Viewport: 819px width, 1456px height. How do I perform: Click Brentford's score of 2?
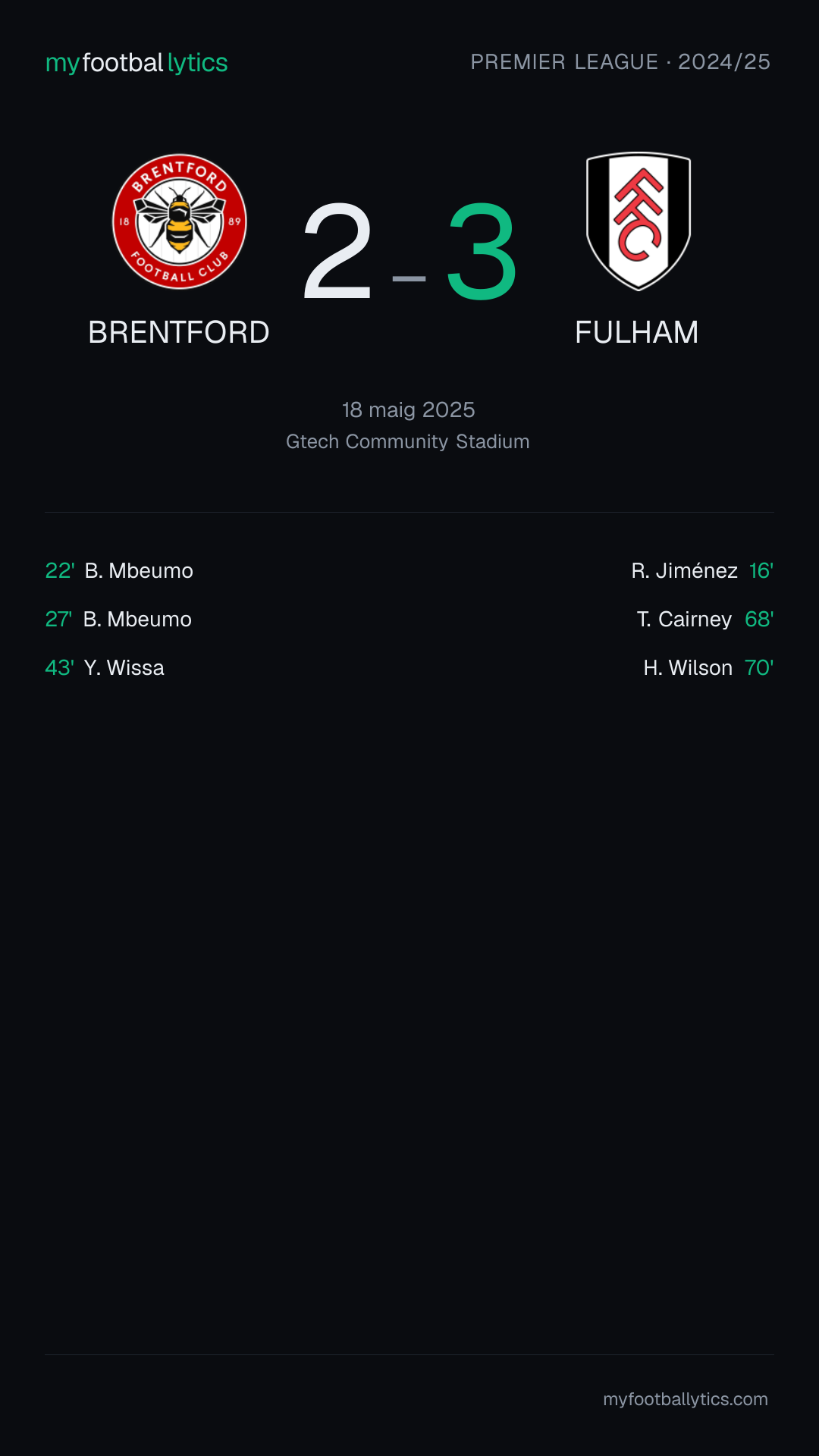pos(337,252)
